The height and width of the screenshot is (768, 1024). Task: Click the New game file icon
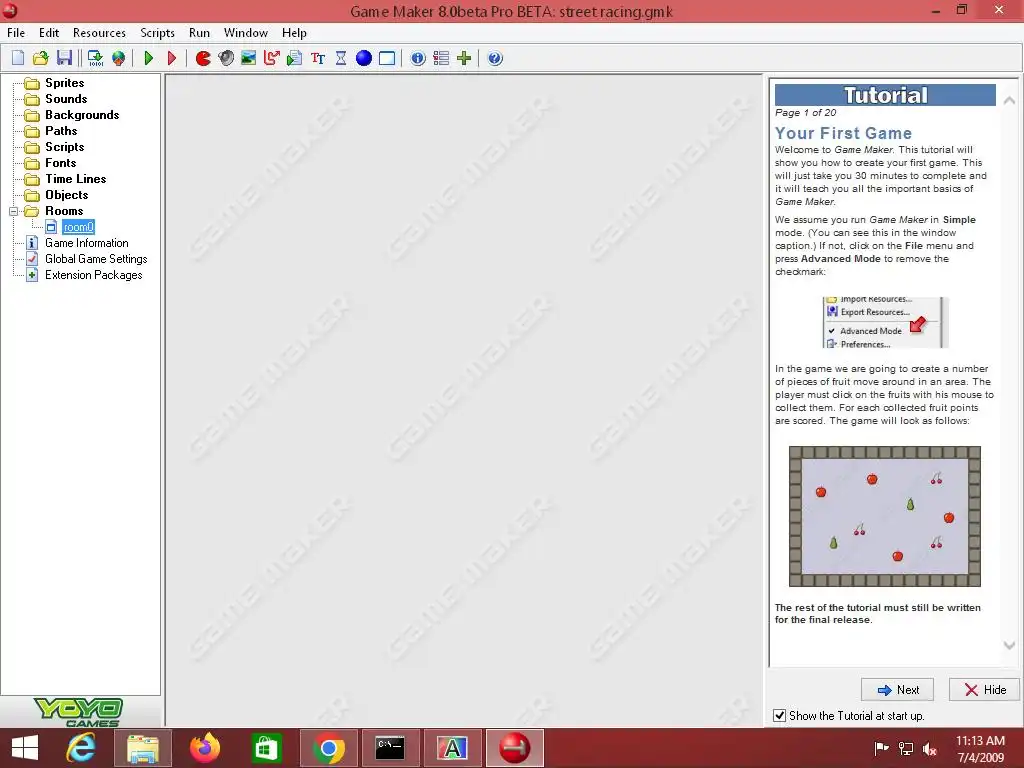(18, 58)
